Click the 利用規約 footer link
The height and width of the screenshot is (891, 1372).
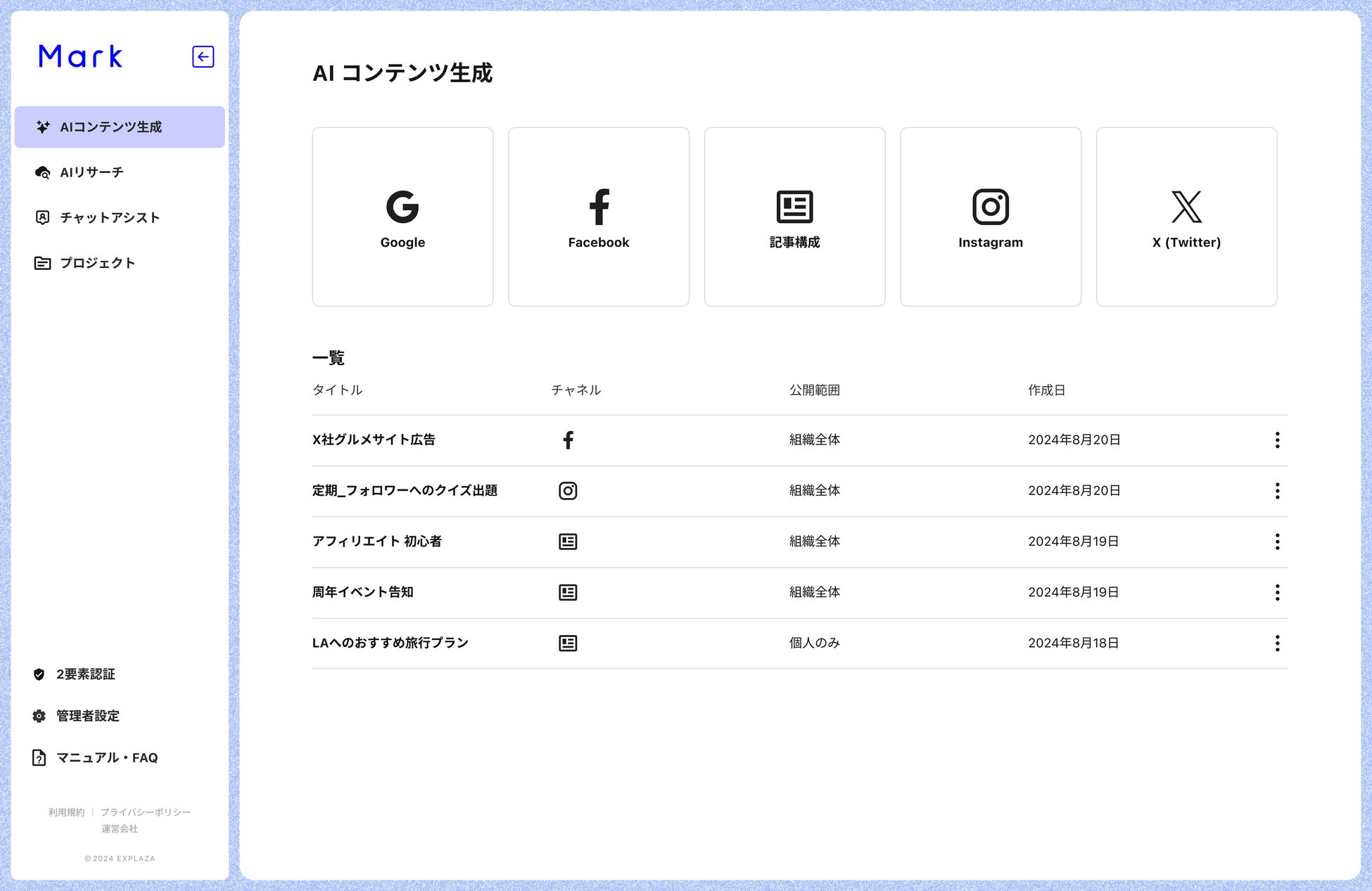(x=66, y=812)
